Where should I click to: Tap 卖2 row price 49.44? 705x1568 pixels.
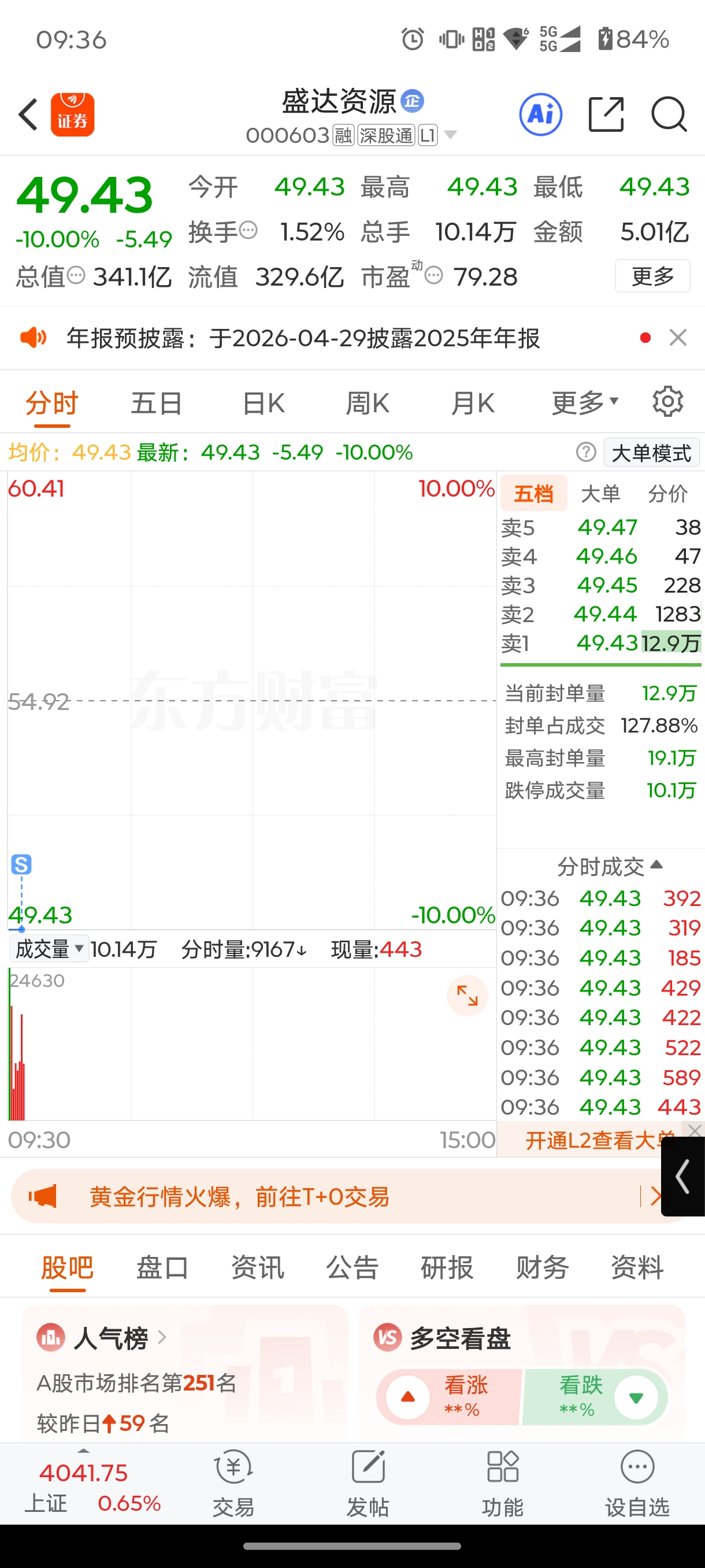[606, 613]
